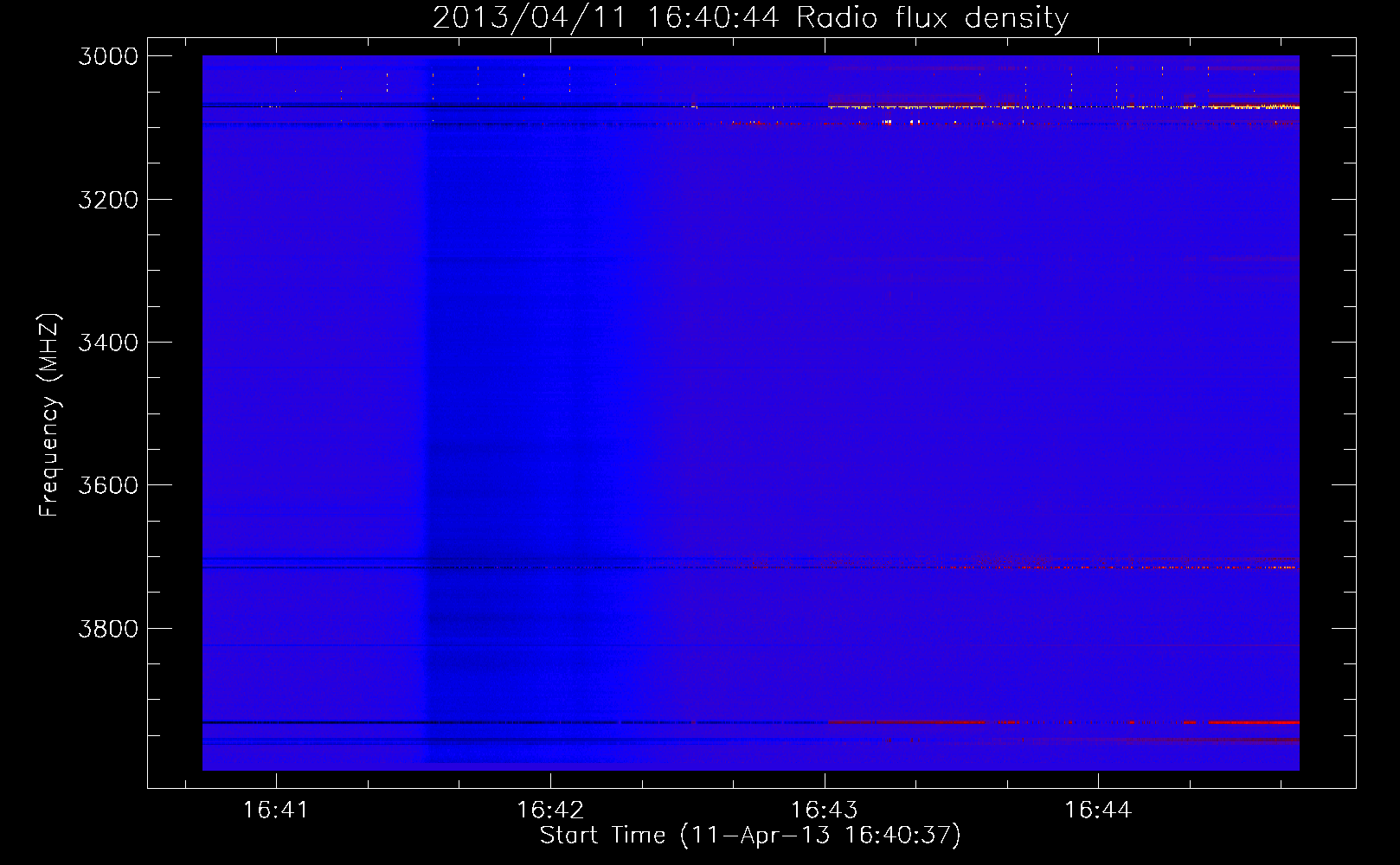Click the plot title "2013/04/11 16:40:44 Radio flux density"
Viewport: 1400px width, 865px height.
click(750, 17)
